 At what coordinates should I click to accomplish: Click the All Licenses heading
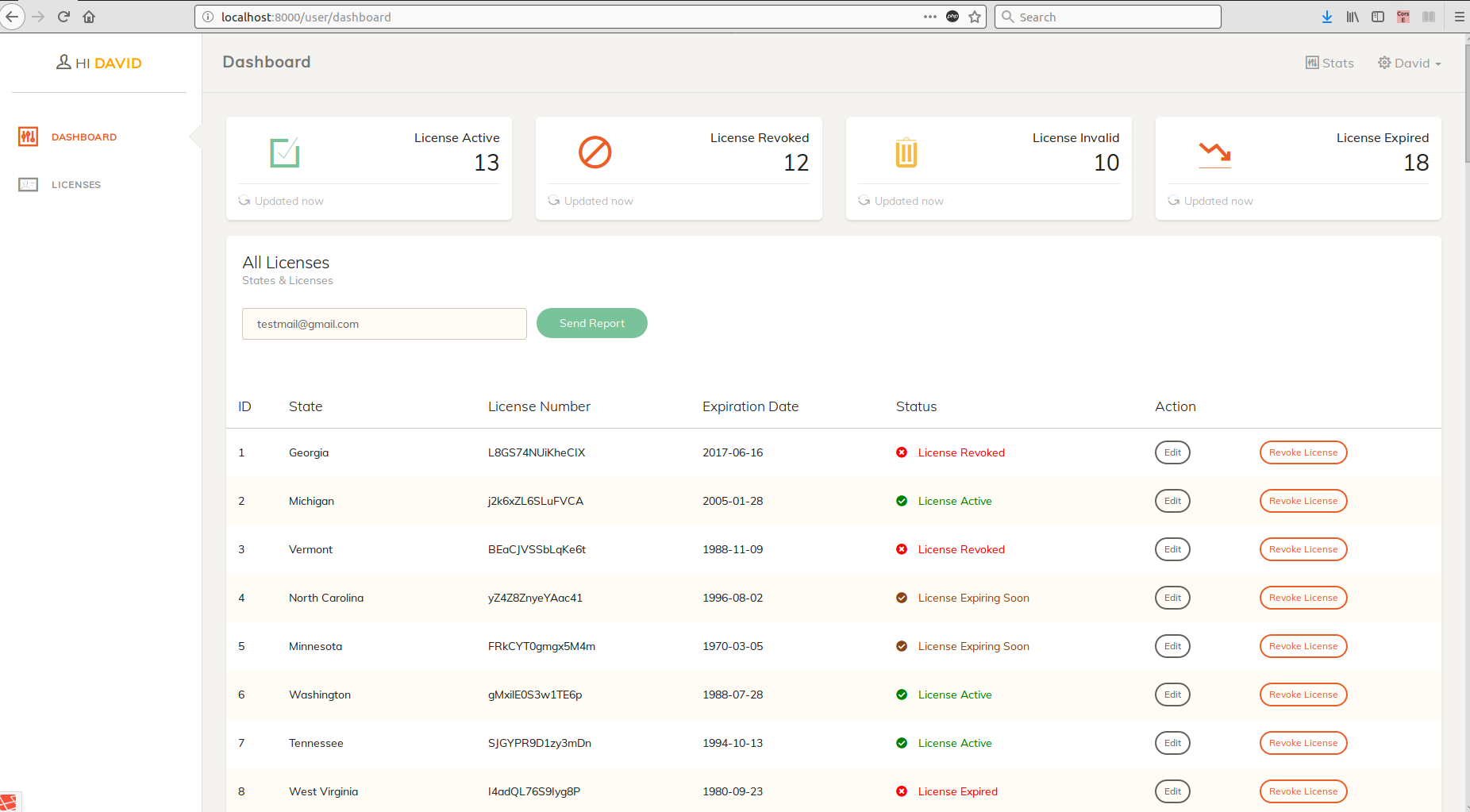click(286, 263)
